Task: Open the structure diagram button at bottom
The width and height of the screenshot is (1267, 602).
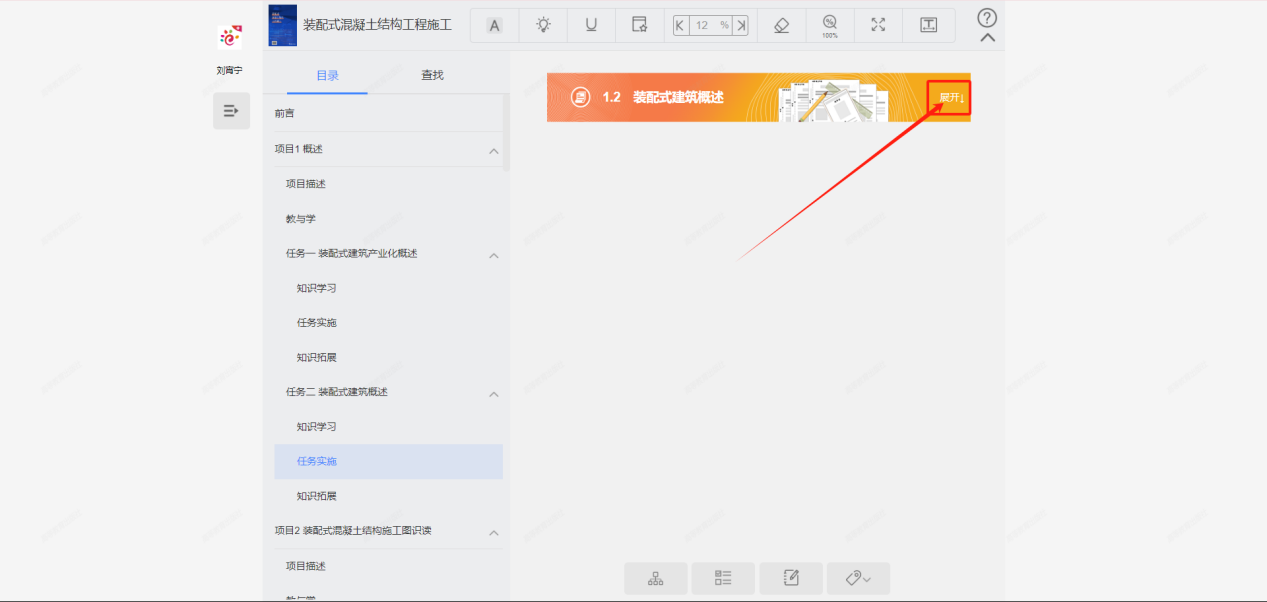Action: click(x=656, y=578)
